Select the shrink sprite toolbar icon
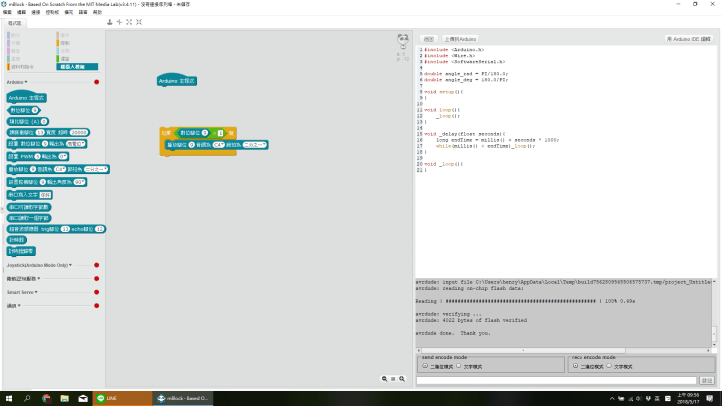722x406 pixels. point(138,21)
